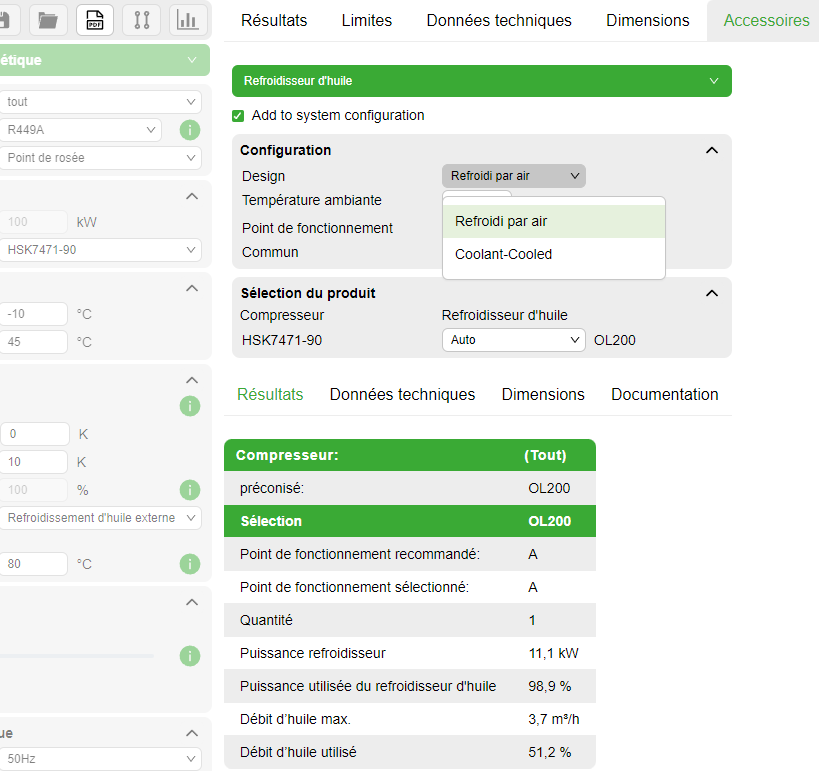Click the info icon next to R449A refrigerant
The height and width of the screenshot is (771, 819).
189,129
